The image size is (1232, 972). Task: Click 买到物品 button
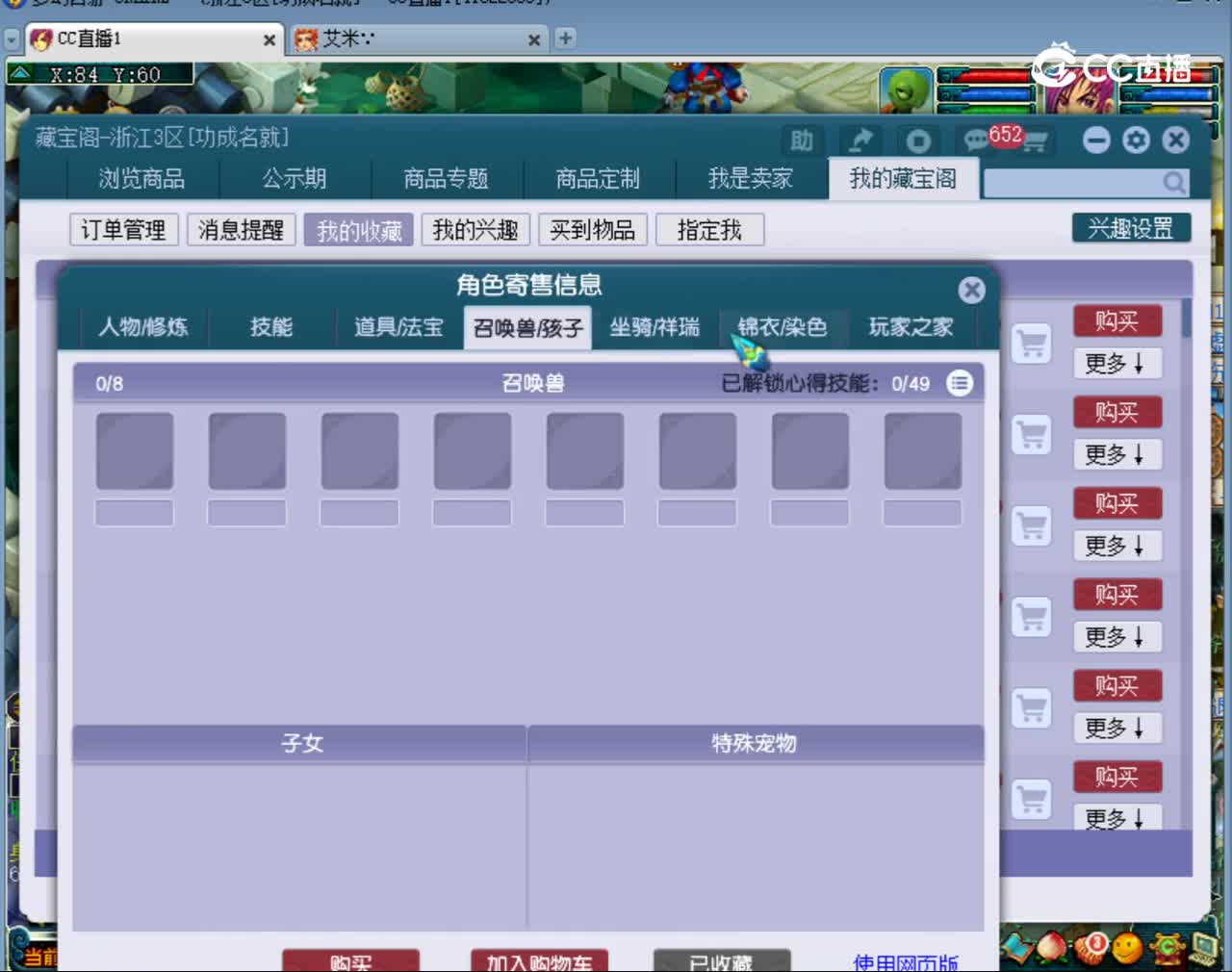[593, 230]
